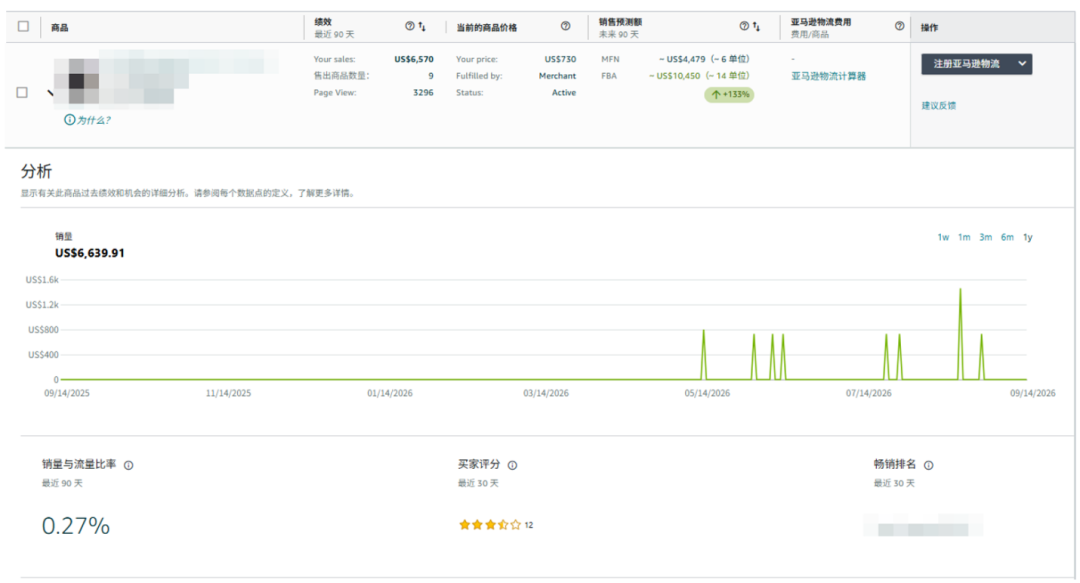Image resolution: width=1080 pixels, height=583 pixels.
Task: Open help icon beside 销售预测额 header
Action: [x=744, y=26]
